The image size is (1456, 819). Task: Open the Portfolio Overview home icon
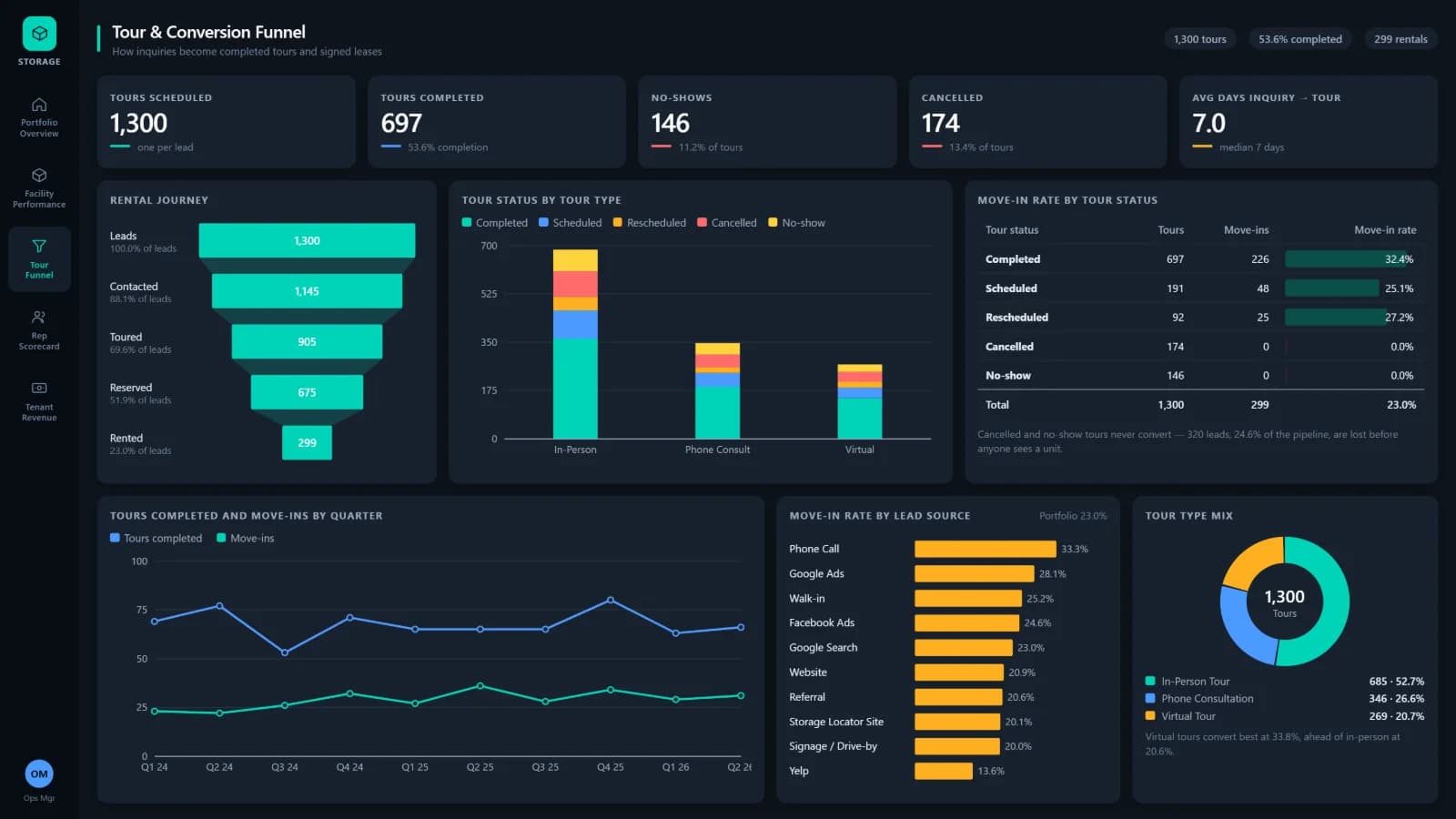click(x=39, y=105)
